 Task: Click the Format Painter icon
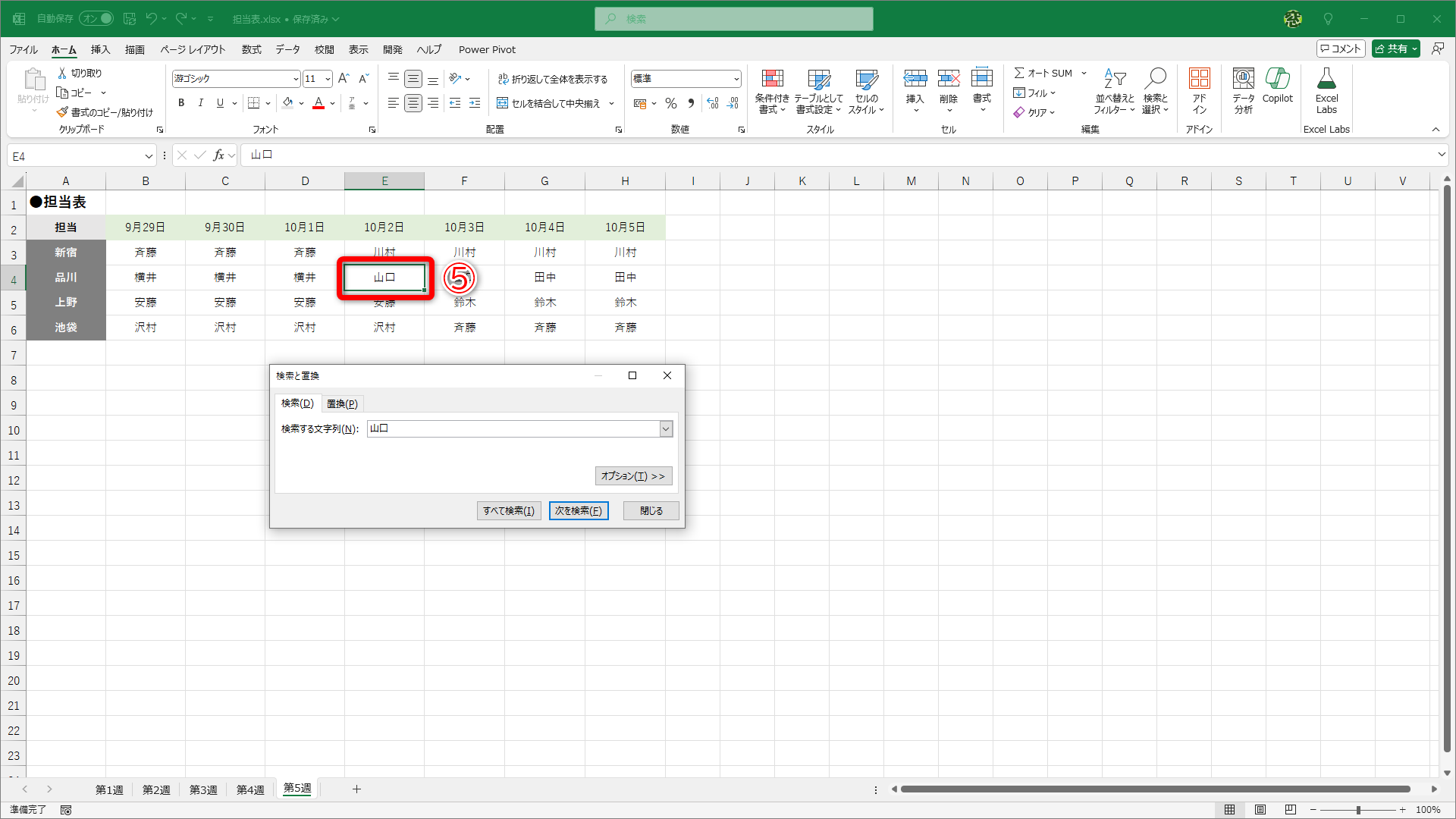pos(63,112)
